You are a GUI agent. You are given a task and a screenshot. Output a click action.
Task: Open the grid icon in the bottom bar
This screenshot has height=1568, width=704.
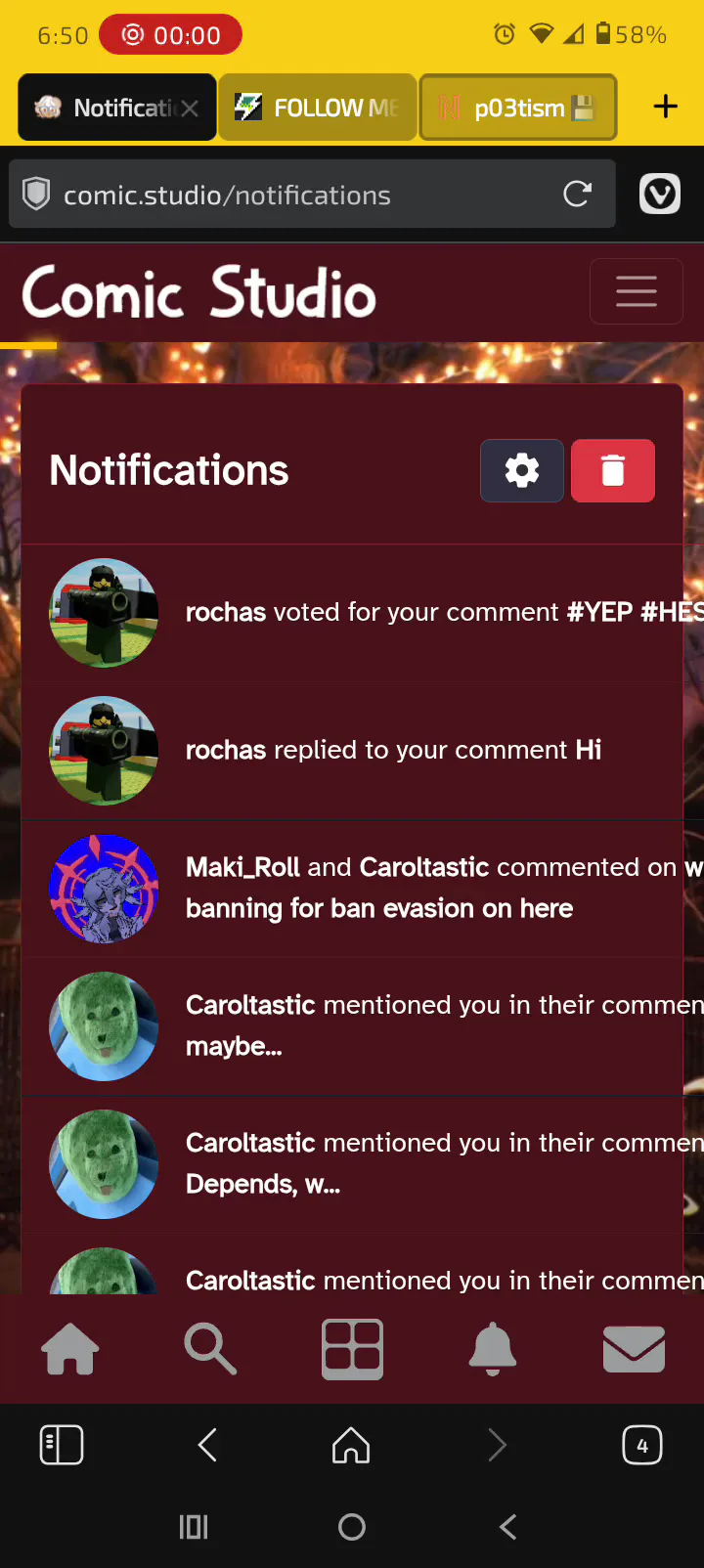click(352, 1349)
